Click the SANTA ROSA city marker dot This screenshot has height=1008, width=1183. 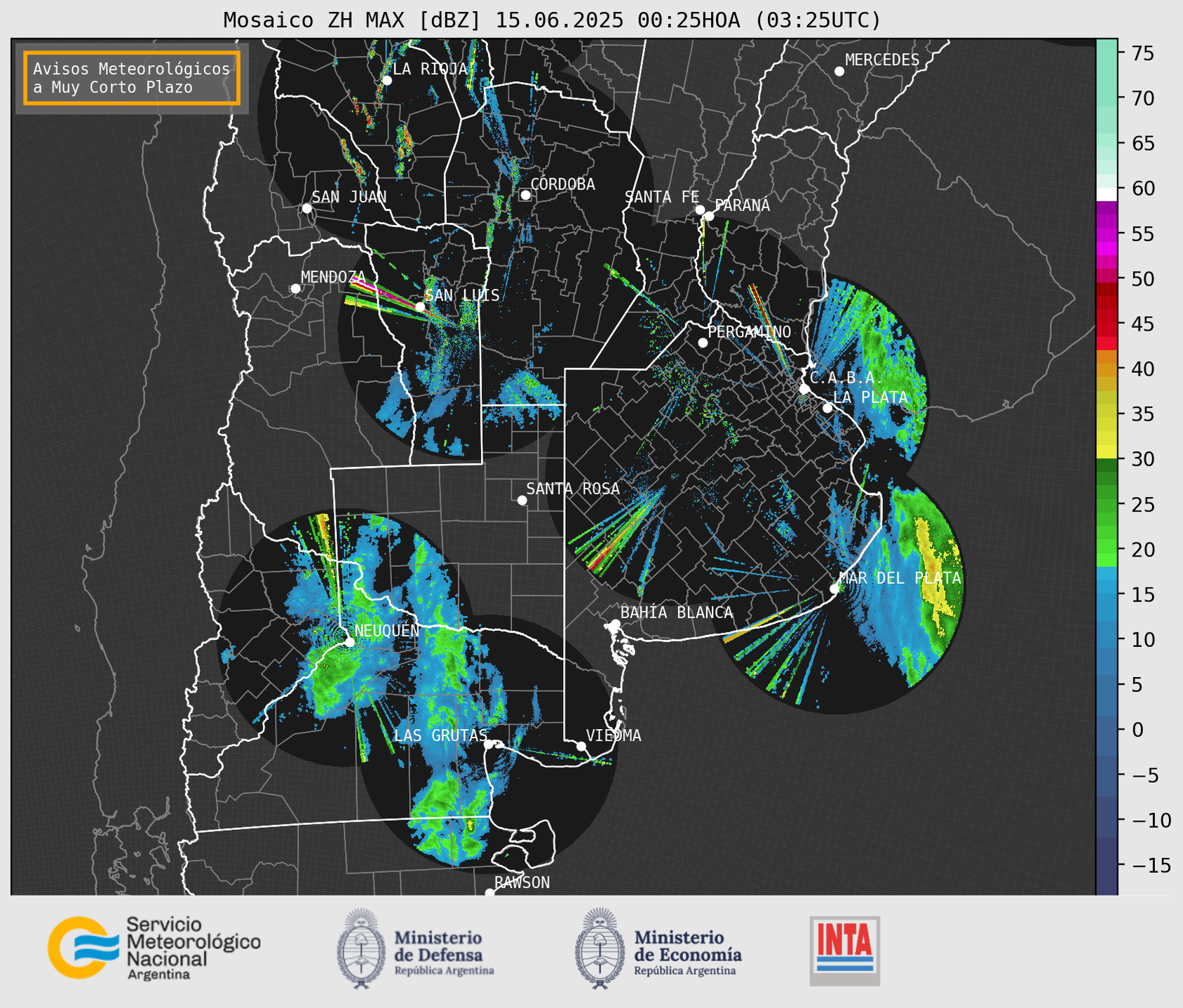click(x=522, y=500)
